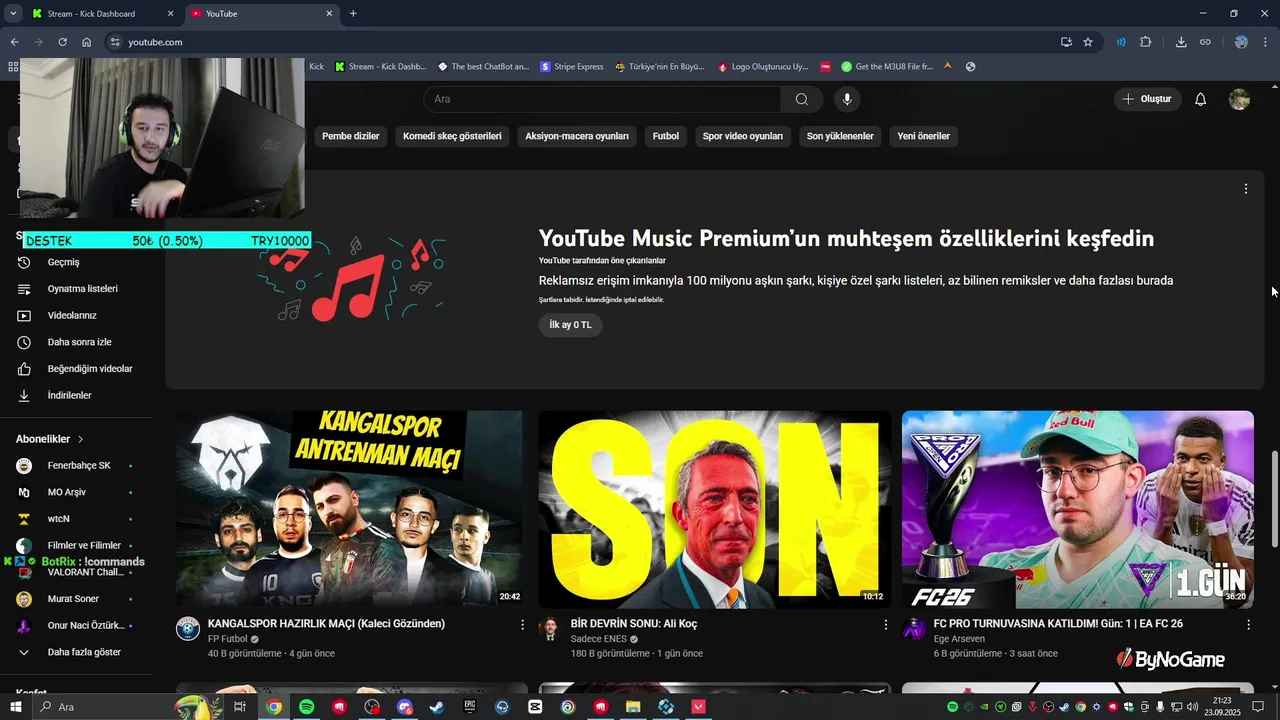Open the menu for FC PRO TURNUVASINA video
Screen dimensions: 1280x720
tap(1248, 624)
